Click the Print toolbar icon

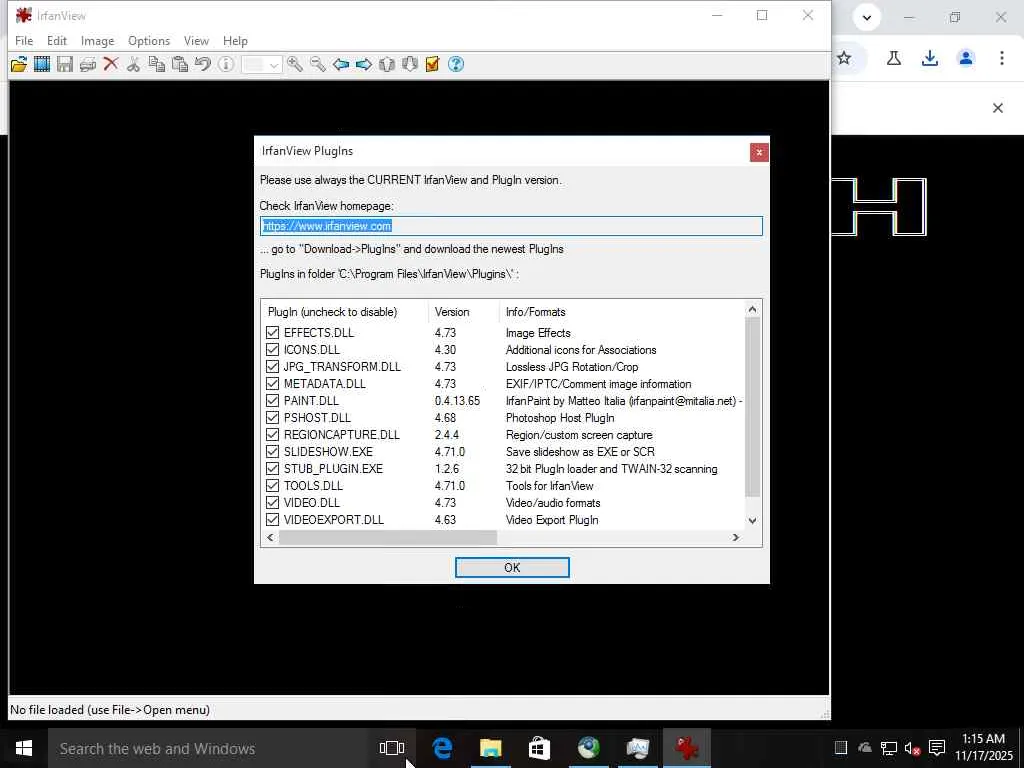[x=88, y=64]
